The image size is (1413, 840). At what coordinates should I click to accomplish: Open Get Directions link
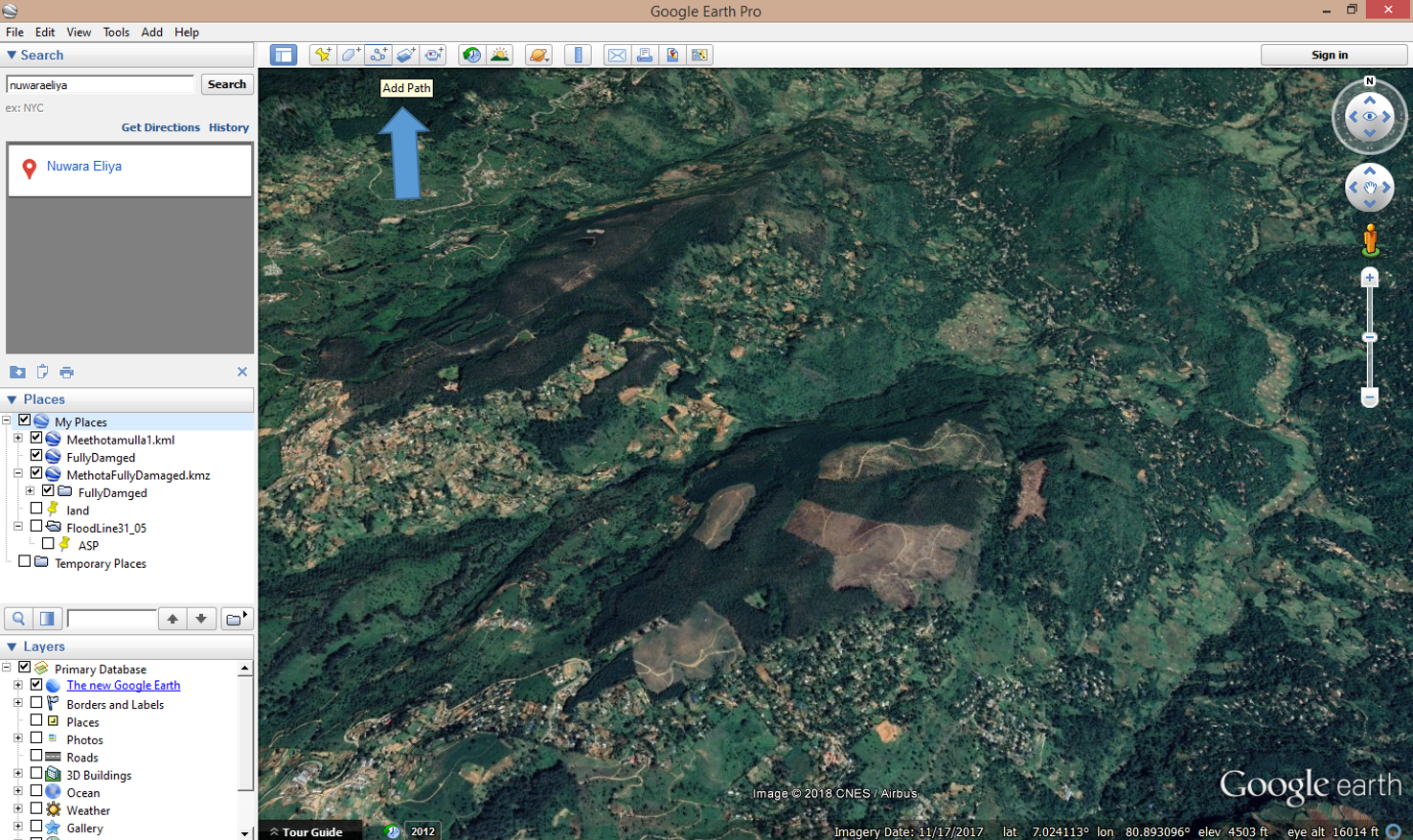click(x=160, y=127)
